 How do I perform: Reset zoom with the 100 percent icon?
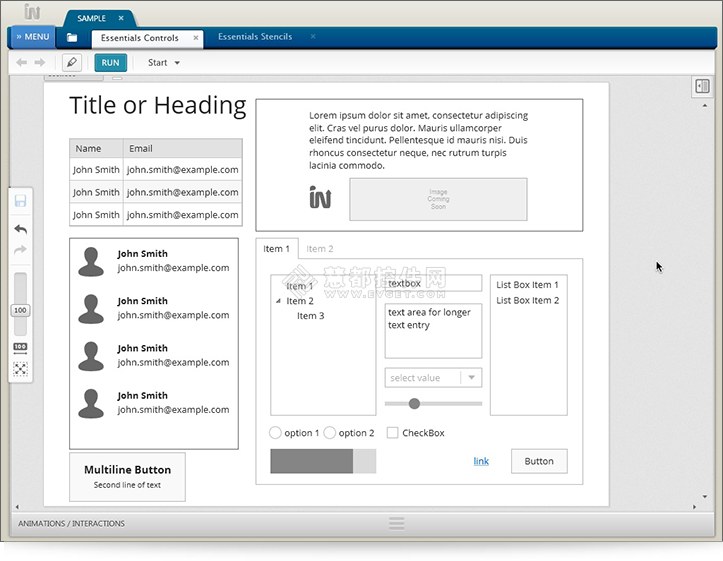coord(20,348)
